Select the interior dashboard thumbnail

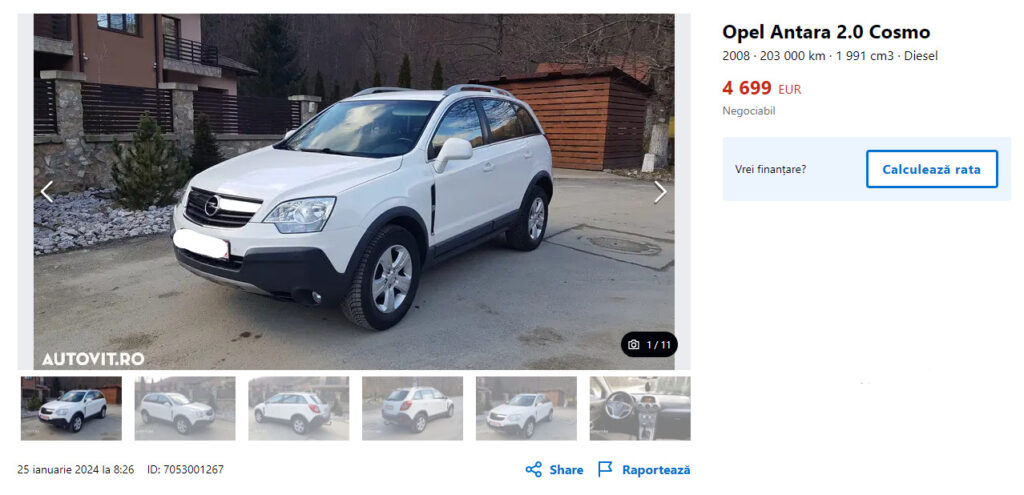coord(640,408)
